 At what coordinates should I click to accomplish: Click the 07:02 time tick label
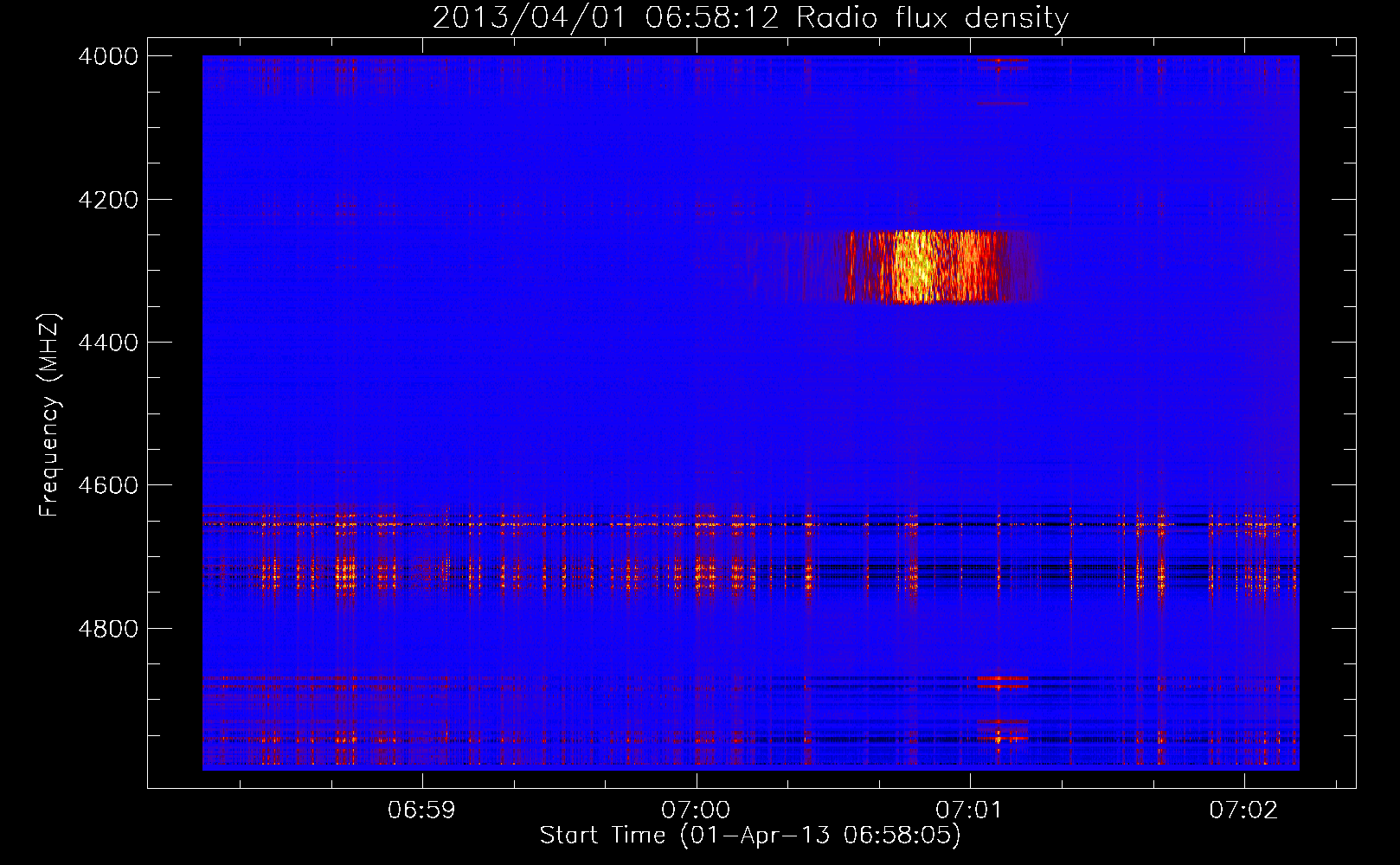(1243, 811)
